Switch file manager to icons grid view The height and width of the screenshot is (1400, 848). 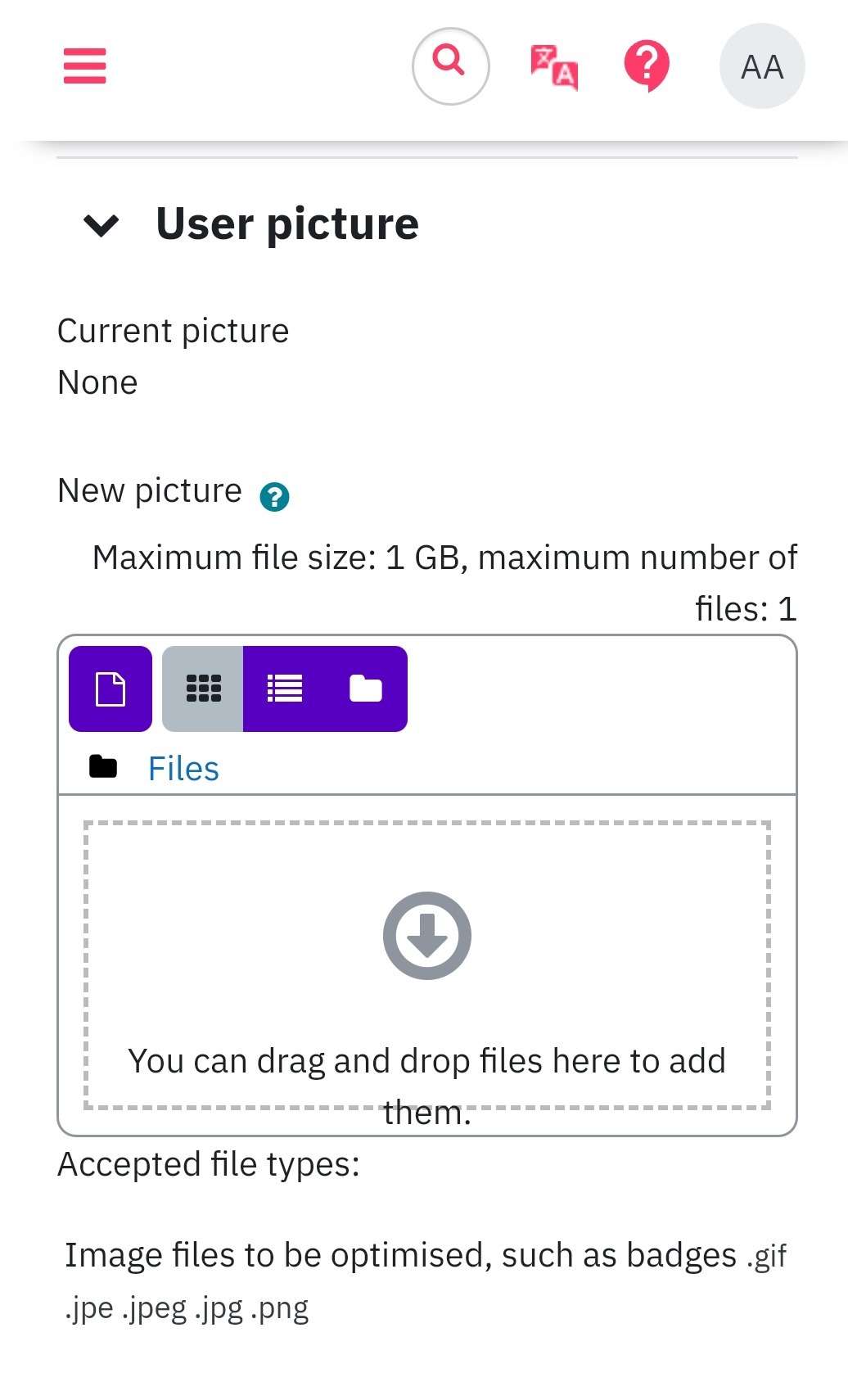(203, 689)
